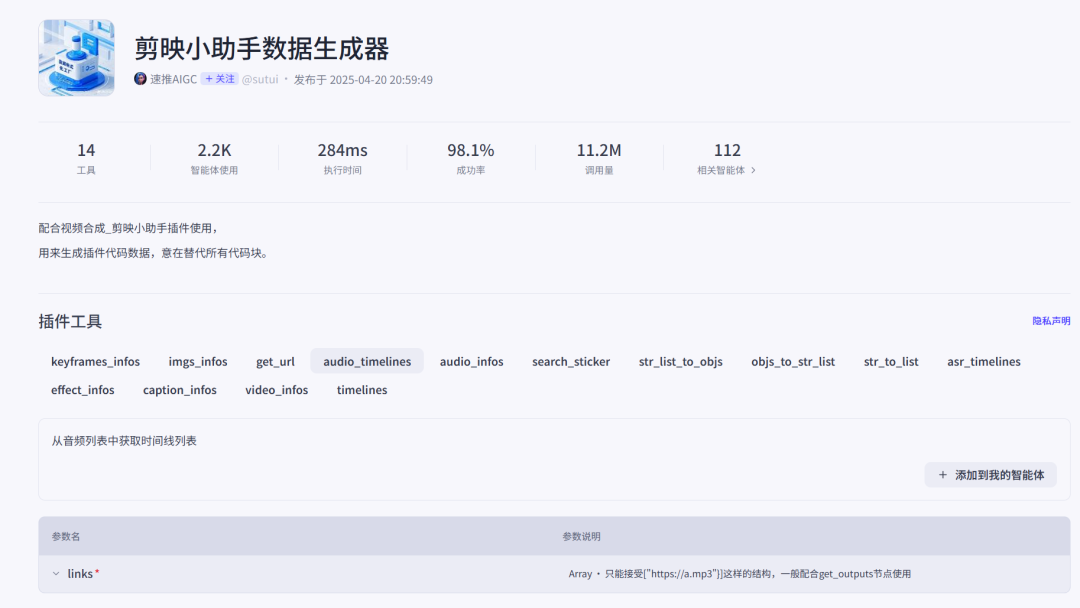Click the 发布于 2025-04-20 publish date text
Viewport: 1080px width, 608px height.
click(363, 80)
